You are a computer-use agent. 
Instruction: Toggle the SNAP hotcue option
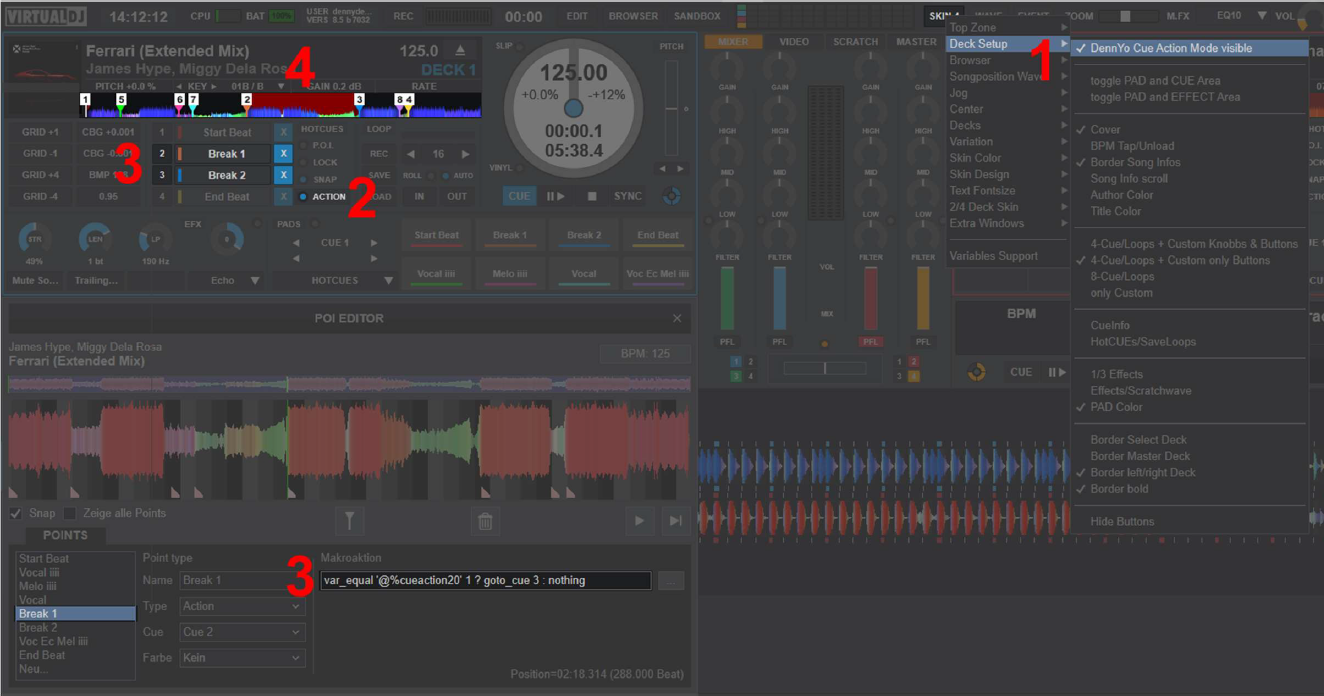coord(319,180)
